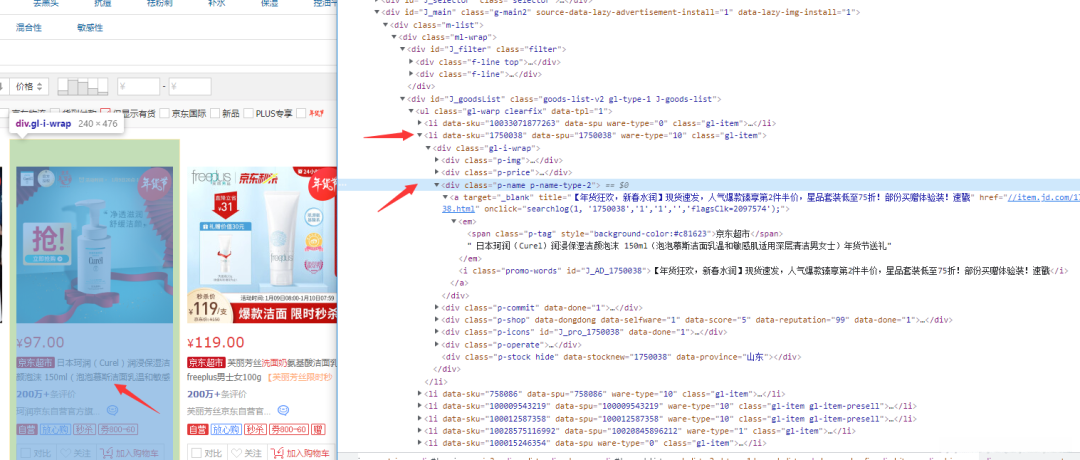Enable 京东国际 filter checkbox

coord(165,113)
